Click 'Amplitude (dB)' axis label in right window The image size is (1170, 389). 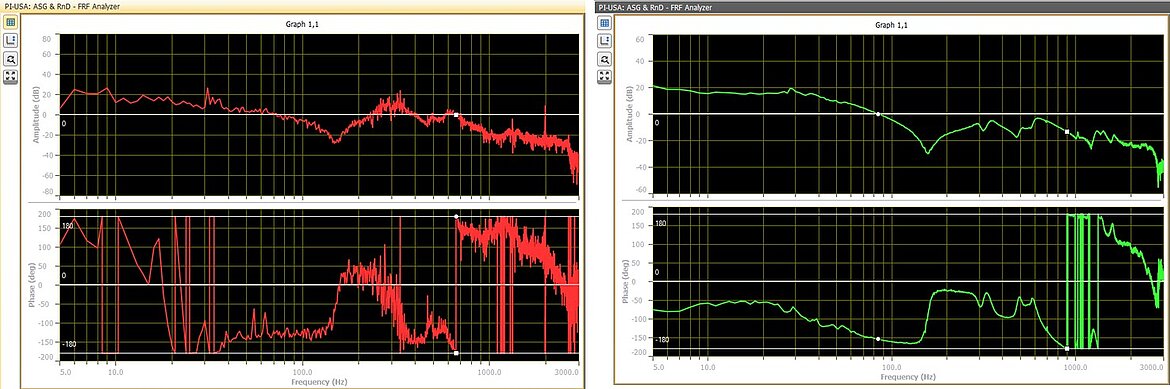[x=631, y=113]
